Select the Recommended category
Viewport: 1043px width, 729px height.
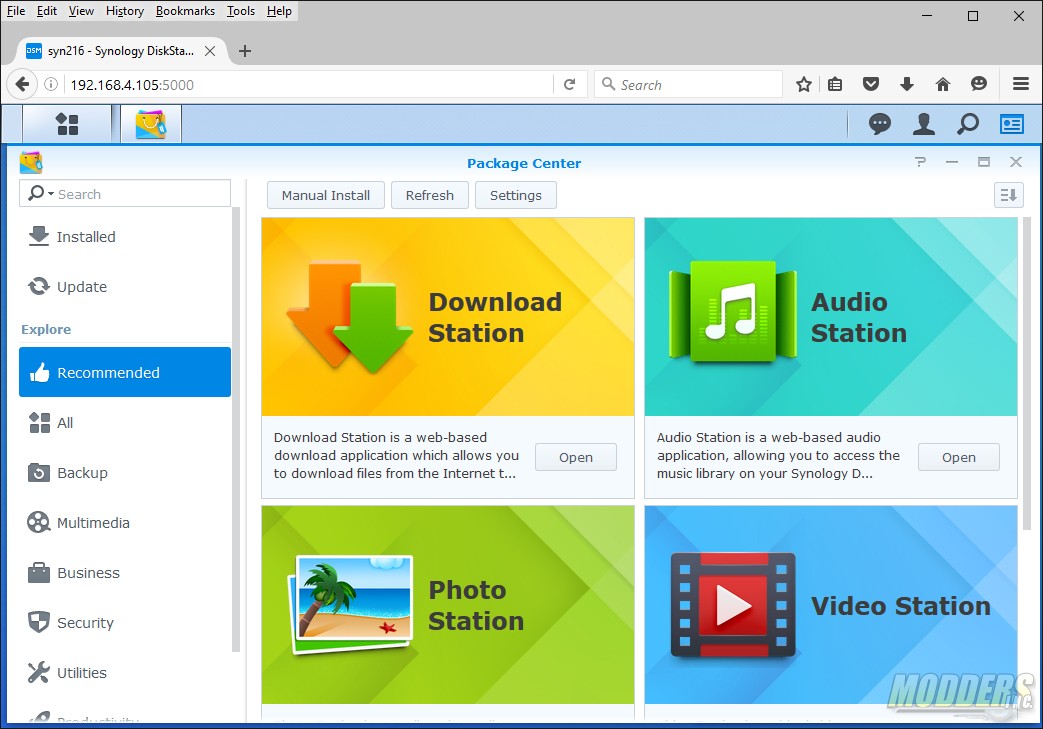tap(125, 372)
